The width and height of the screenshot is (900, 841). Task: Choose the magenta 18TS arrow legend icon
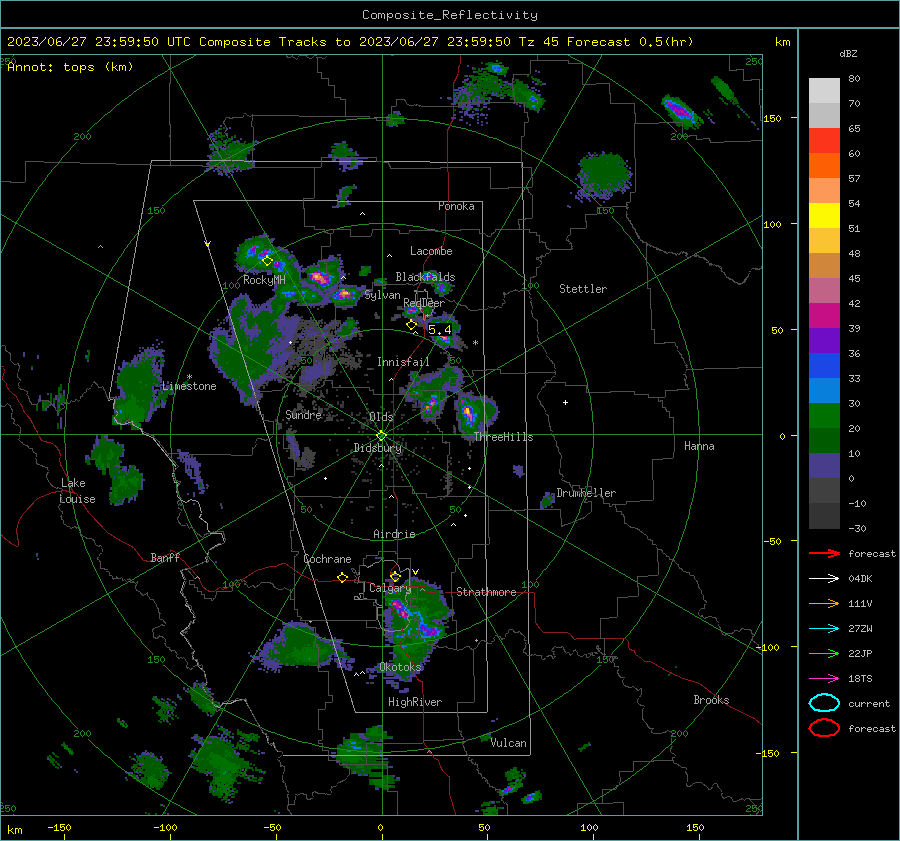point(824,679)
